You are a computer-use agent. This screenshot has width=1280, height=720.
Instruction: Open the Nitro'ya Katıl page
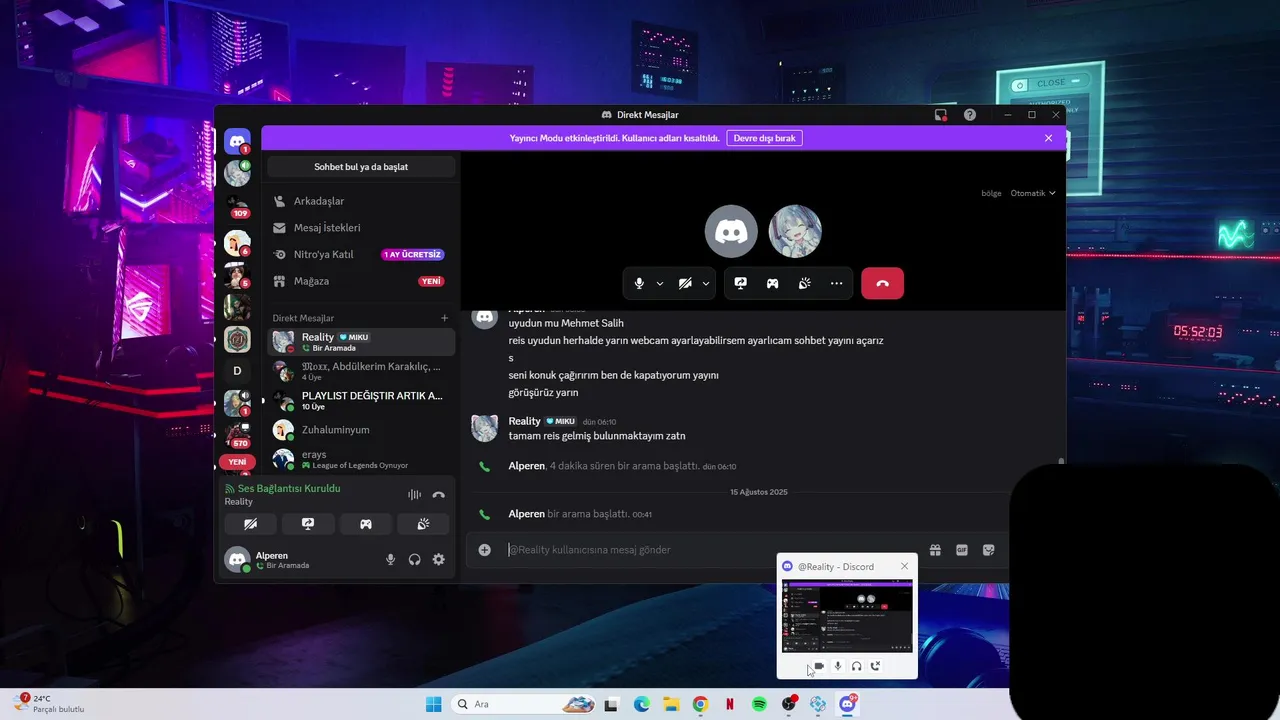tap(361, 255)
